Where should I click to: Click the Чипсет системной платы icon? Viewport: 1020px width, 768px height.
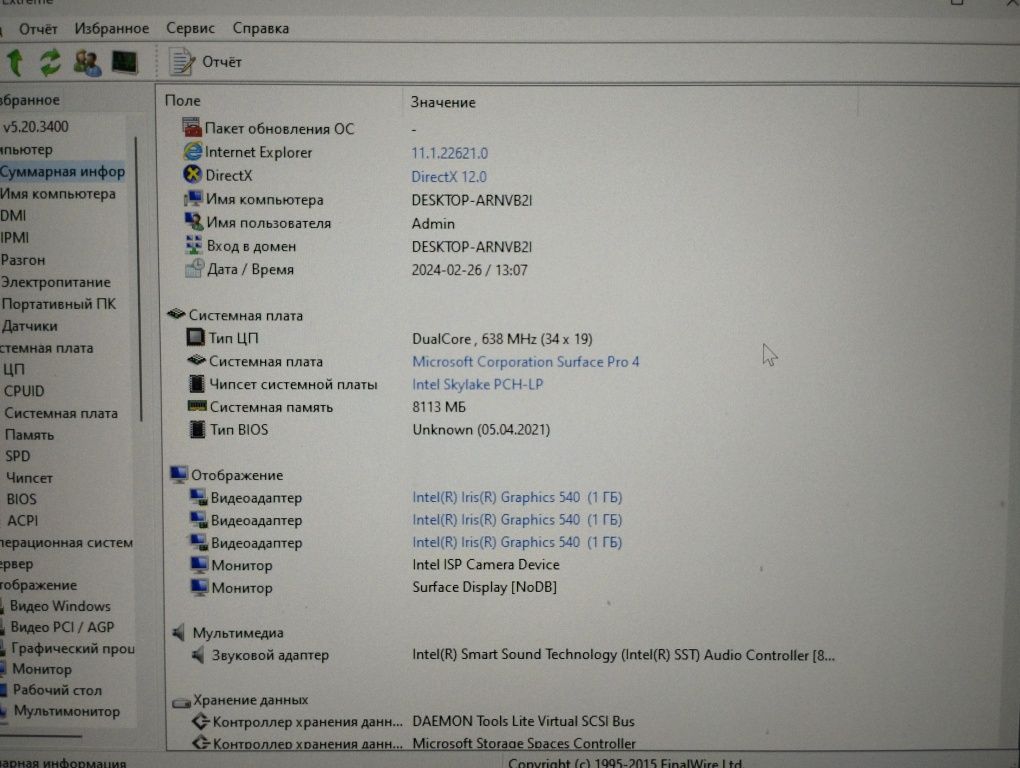[196, 383]
